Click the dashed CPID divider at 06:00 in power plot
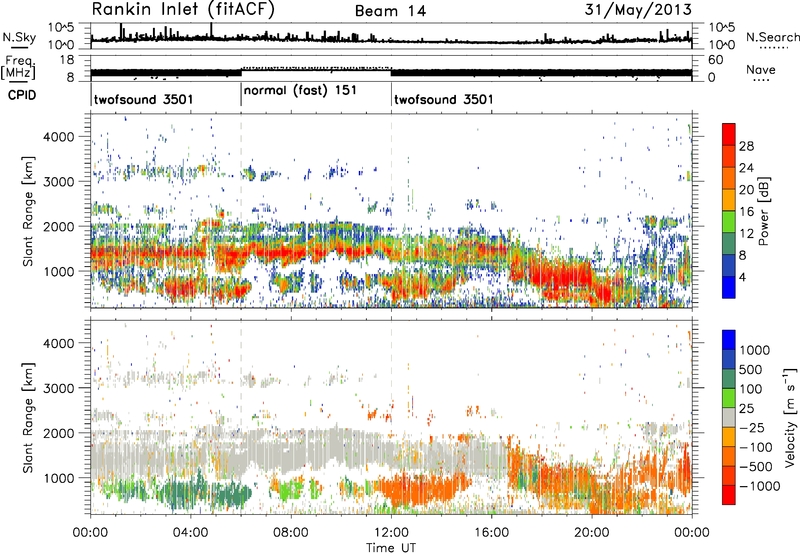Image resolution: width=800 pixels, height=554 pixels. coord(241,211)
